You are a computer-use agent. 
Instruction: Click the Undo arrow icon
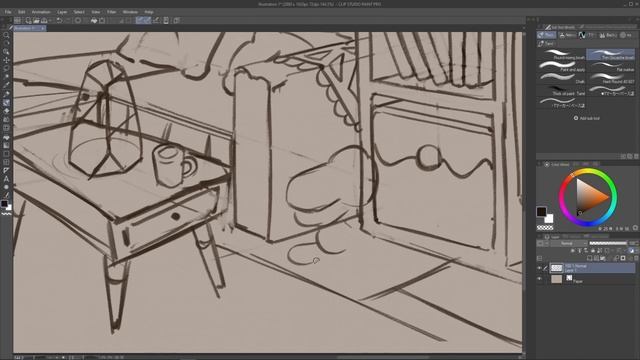[60, 20]
